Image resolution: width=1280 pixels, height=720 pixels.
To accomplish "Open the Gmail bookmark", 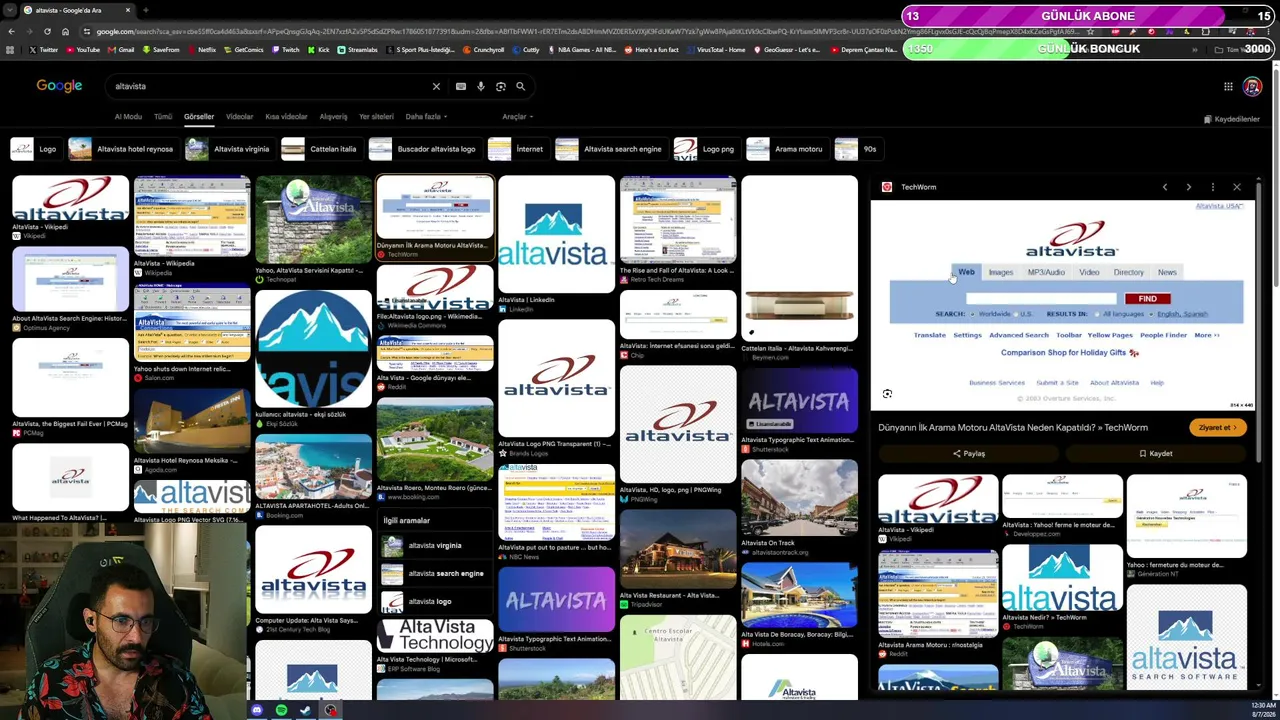I will [121, 50].
